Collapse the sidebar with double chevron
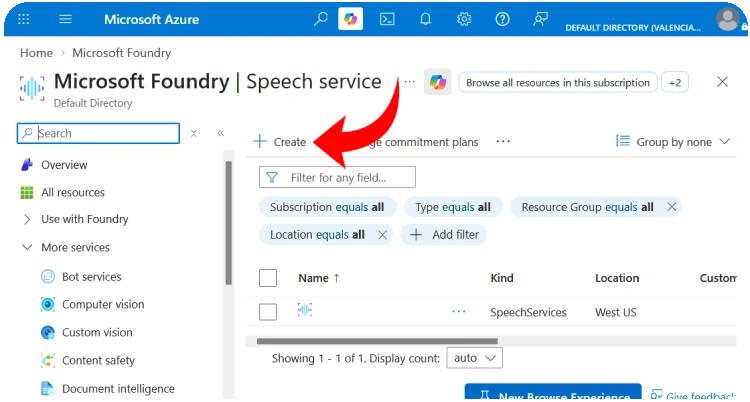 (221, 133)
